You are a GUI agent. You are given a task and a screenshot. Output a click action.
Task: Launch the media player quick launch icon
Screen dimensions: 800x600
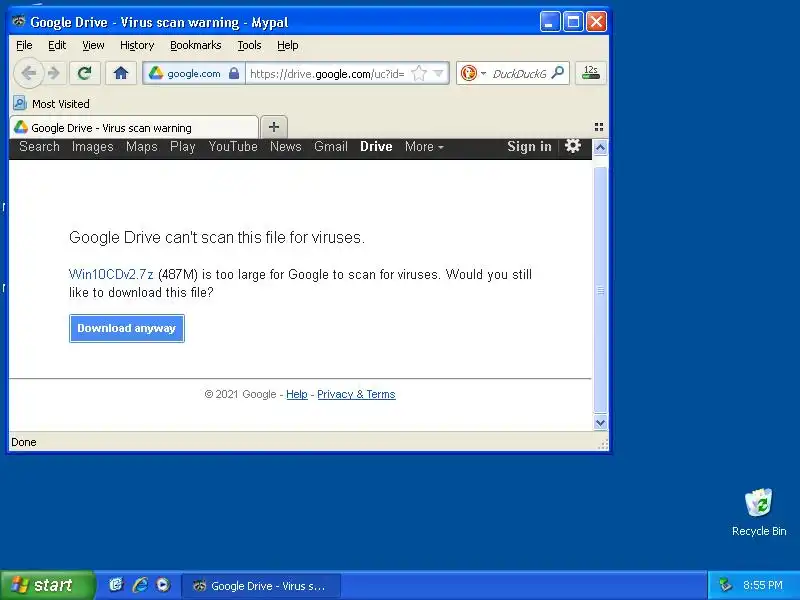(163, 585)
